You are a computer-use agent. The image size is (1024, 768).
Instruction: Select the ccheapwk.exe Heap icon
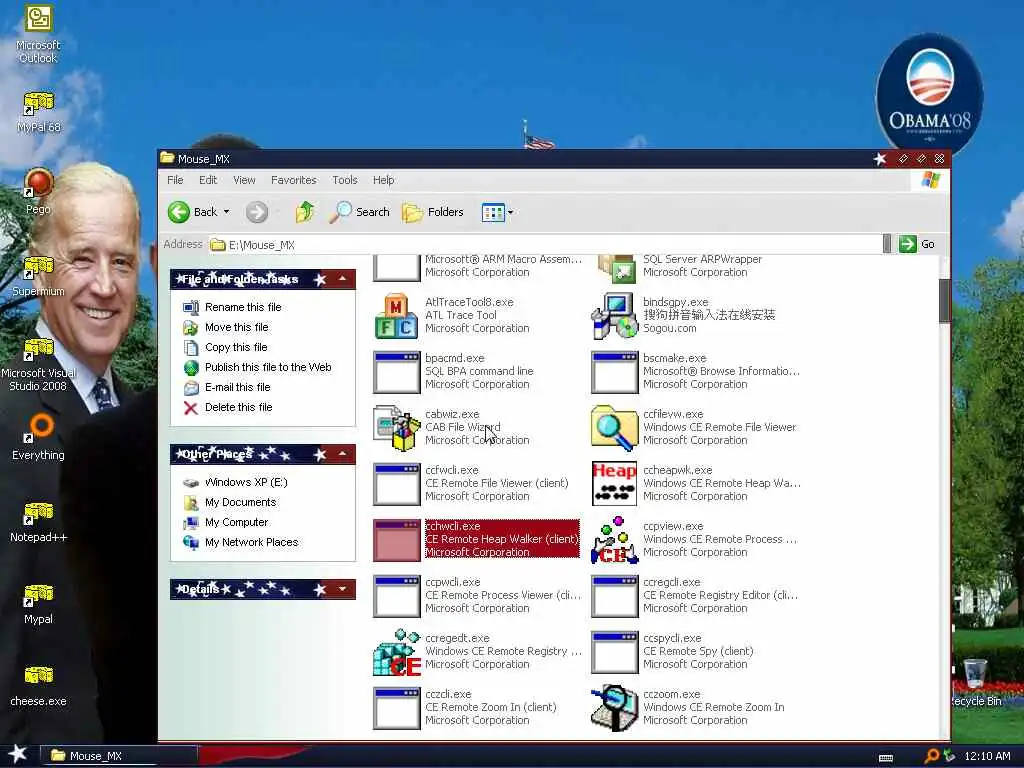pyautogui.click(x=615, y=485)
